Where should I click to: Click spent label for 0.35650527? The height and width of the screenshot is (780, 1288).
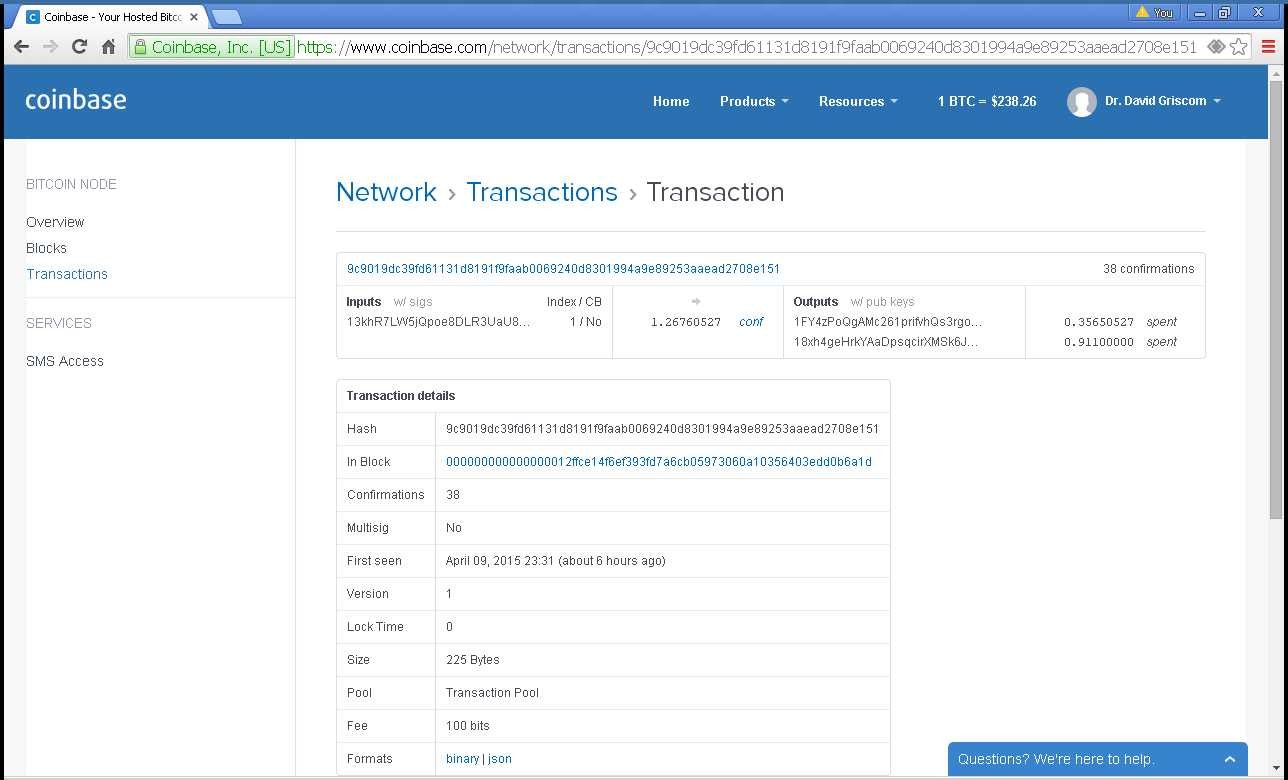[x=1161, y=322]
